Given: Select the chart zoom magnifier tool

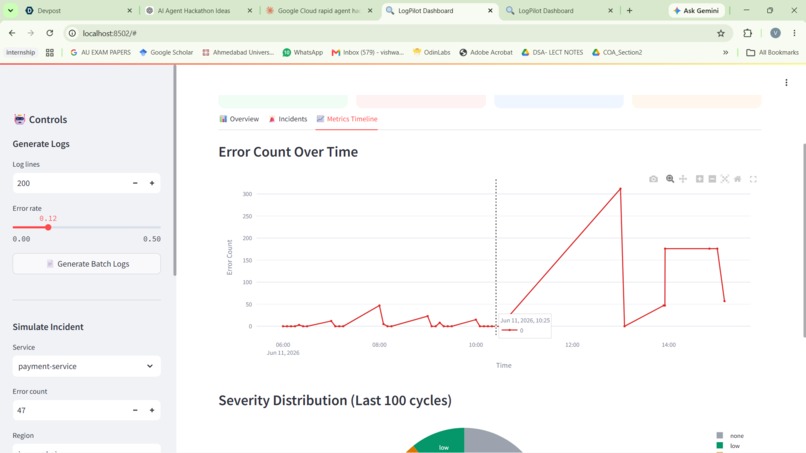Looking at the screenshot, I should (x=670, y=179).
